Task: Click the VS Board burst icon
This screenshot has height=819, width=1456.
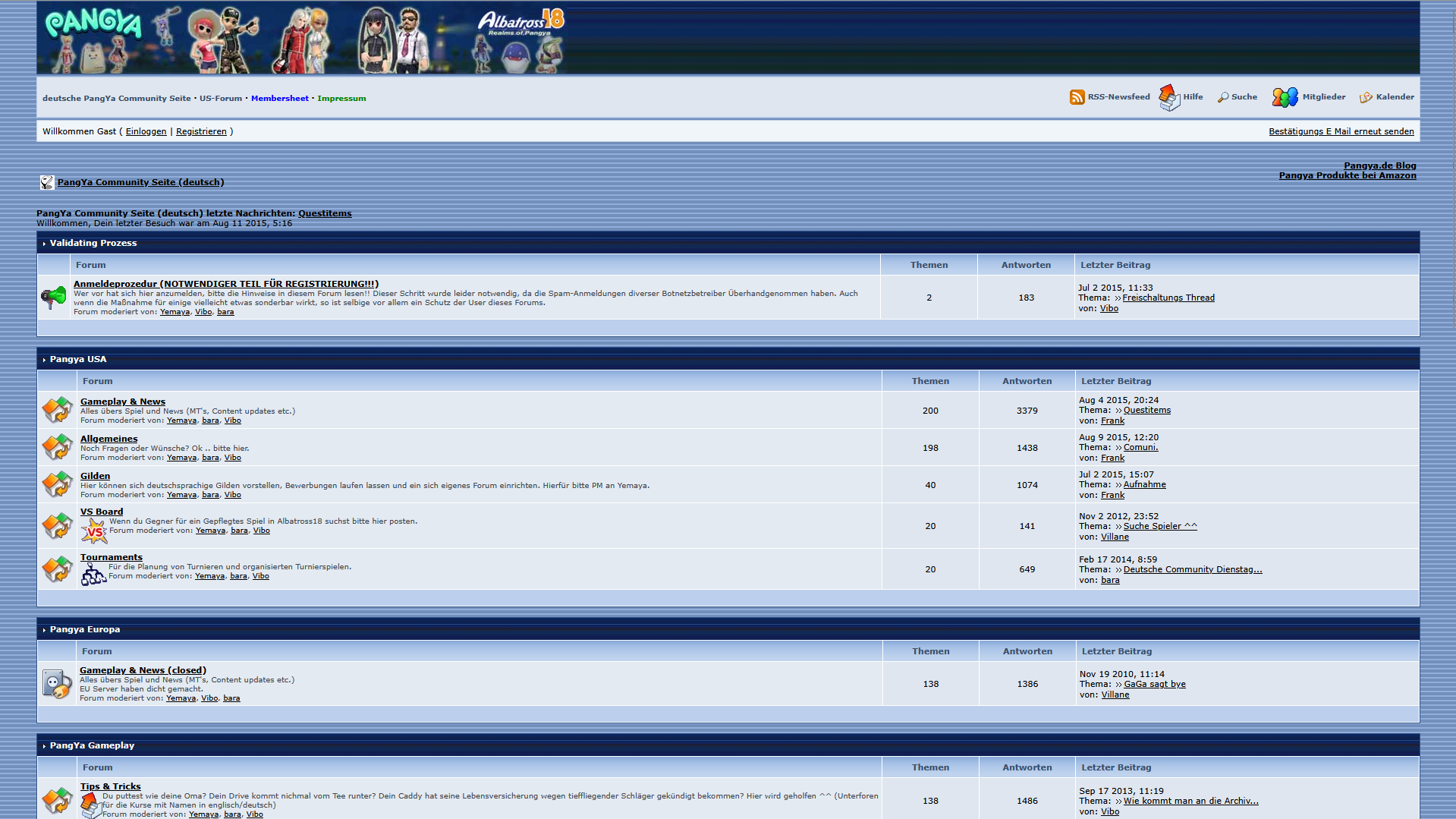Action: pyautogui.click(x=94, y=531)
